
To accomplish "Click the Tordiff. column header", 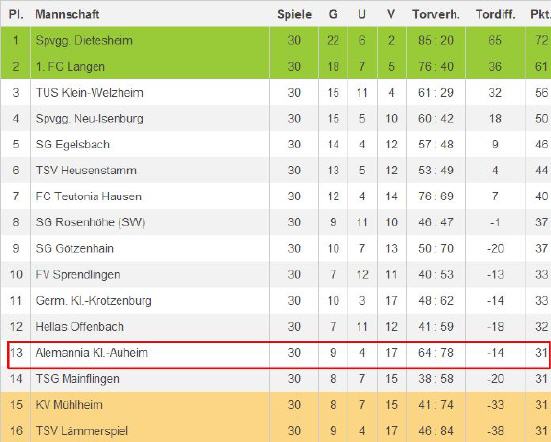I will tap(495, 14).
